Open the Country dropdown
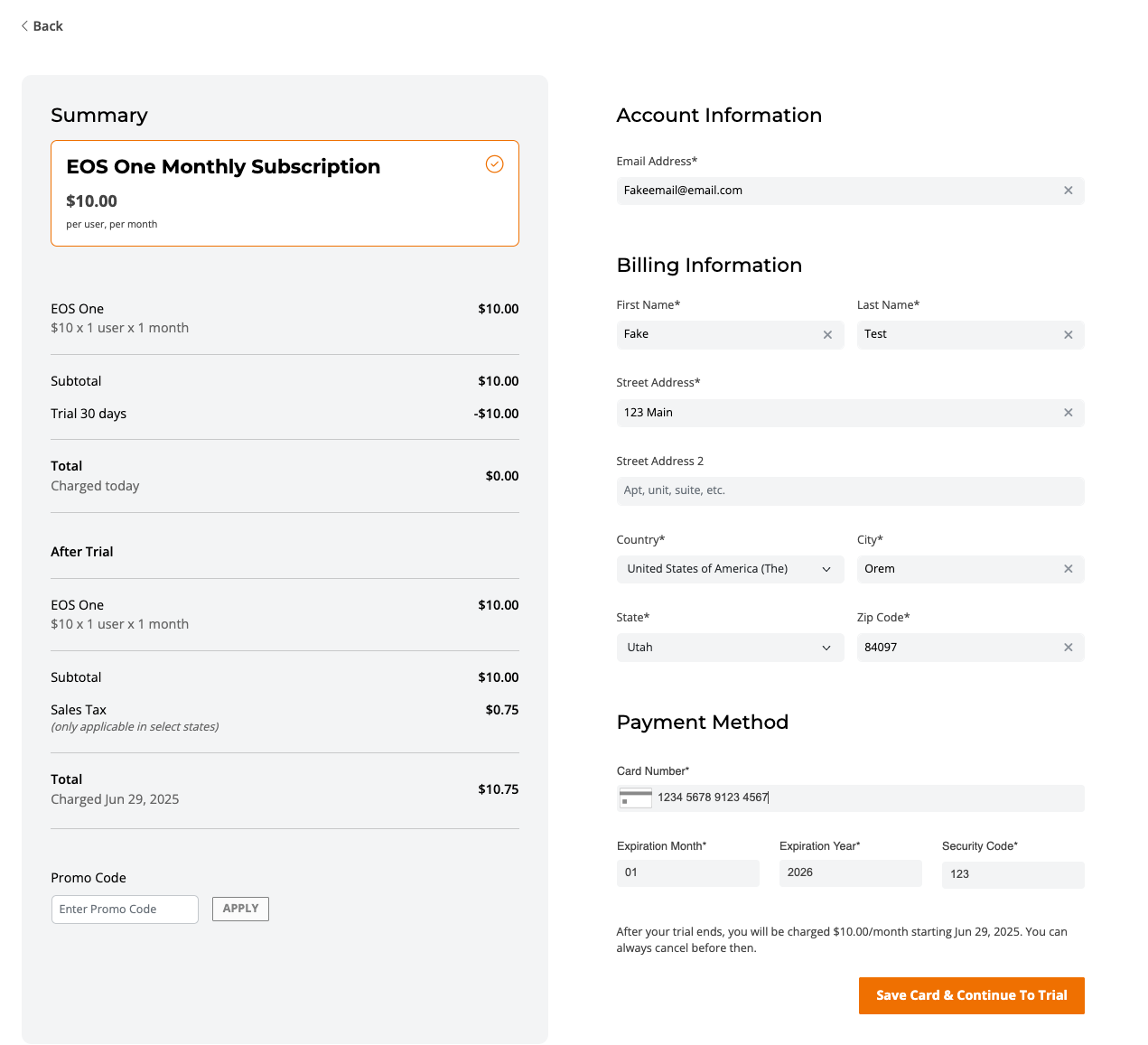Viewport: 1148px width, 1045px height. pyautogui.click(x=730, y=569)
